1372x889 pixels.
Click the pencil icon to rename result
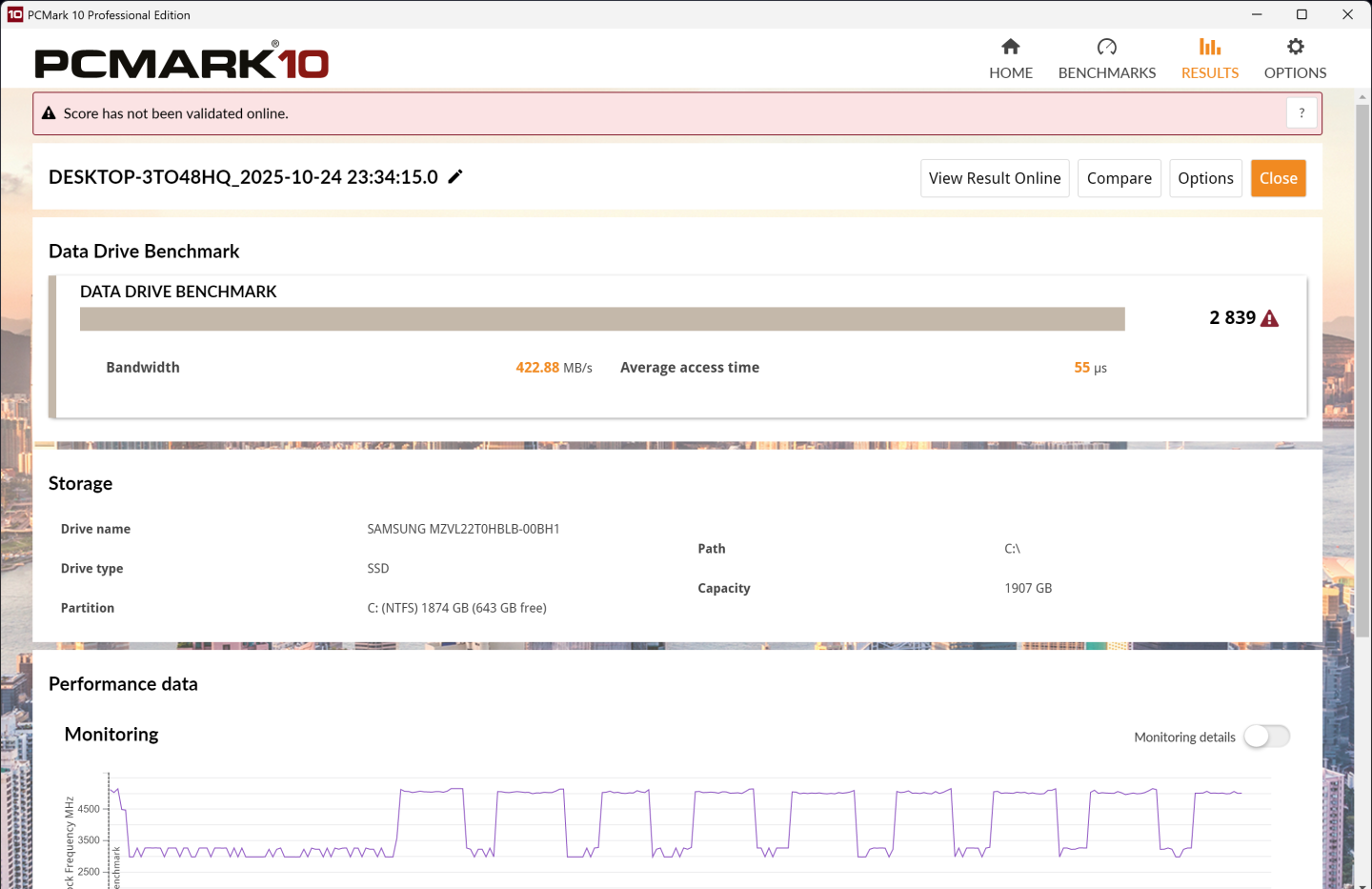pos(455,176)
